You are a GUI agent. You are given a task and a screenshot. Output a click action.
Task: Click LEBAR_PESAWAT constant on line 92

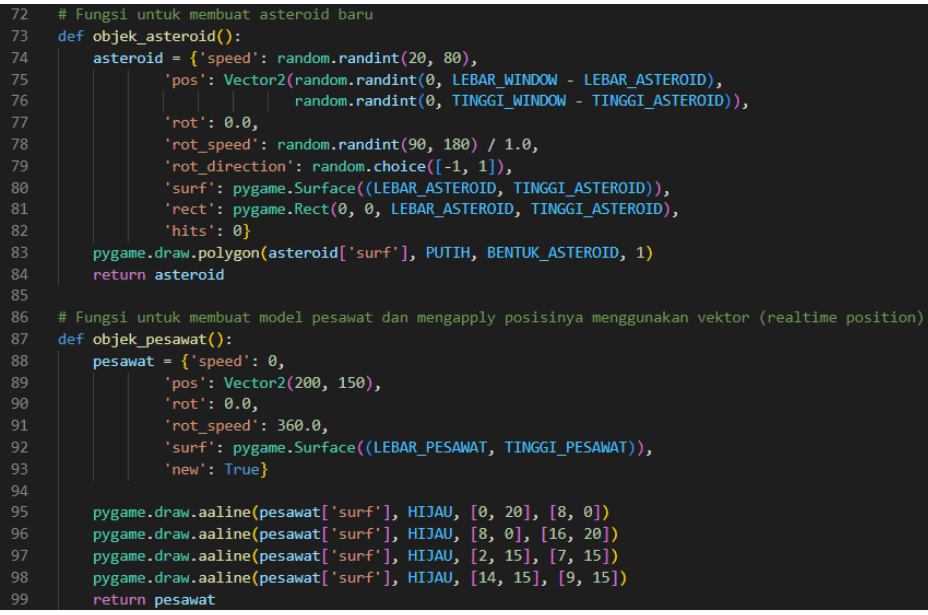430,447
